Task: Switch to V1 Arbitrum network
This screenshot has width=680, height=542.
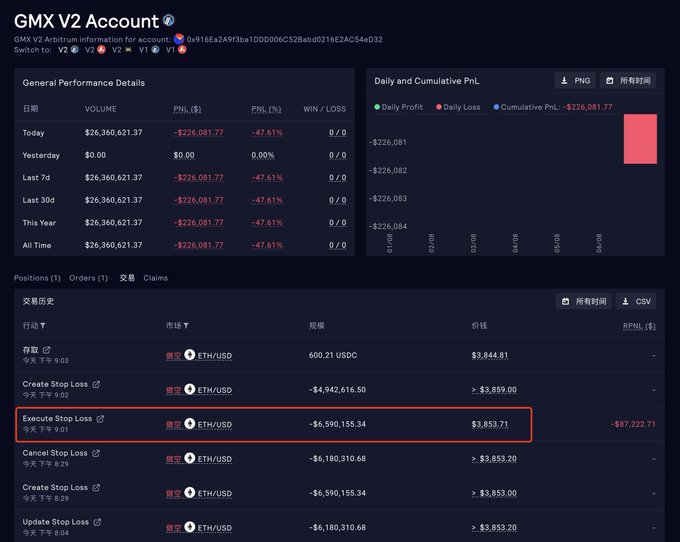Action: tap(149, 50)
